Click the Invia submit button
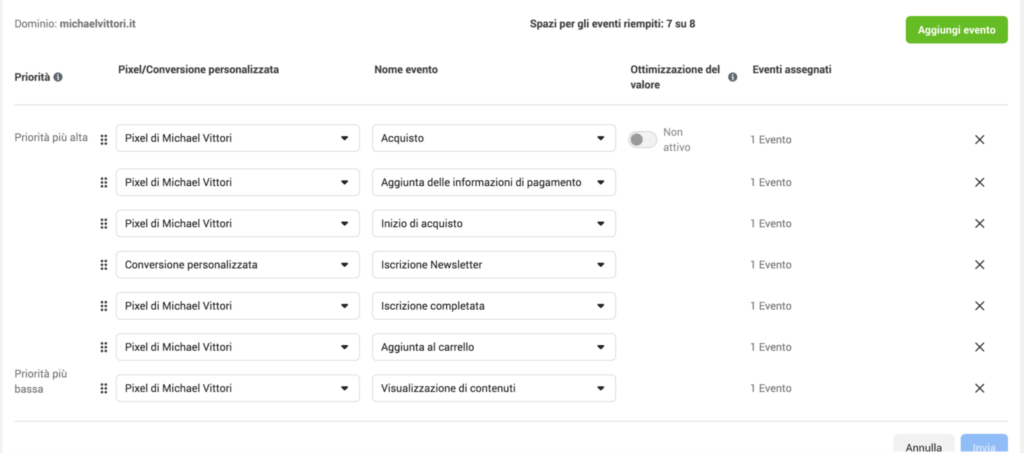Screen dimensions: 1024x453 pyautogui.click(x=984, y=445)
